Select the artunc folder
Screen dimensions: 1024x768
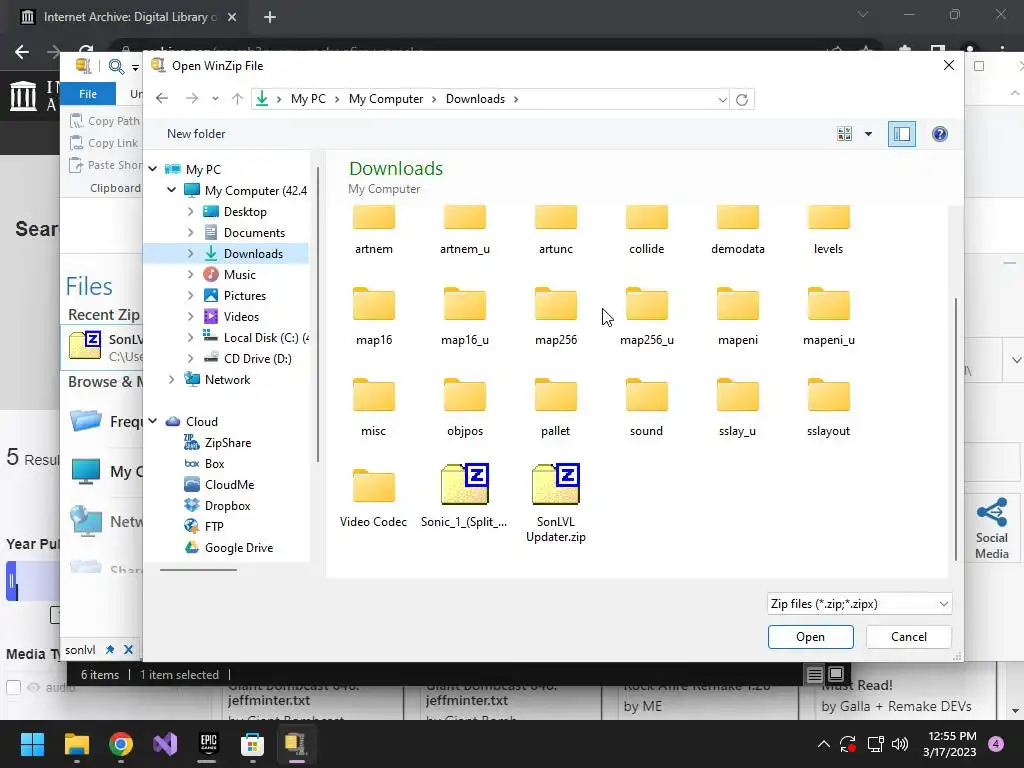point(556,230)
